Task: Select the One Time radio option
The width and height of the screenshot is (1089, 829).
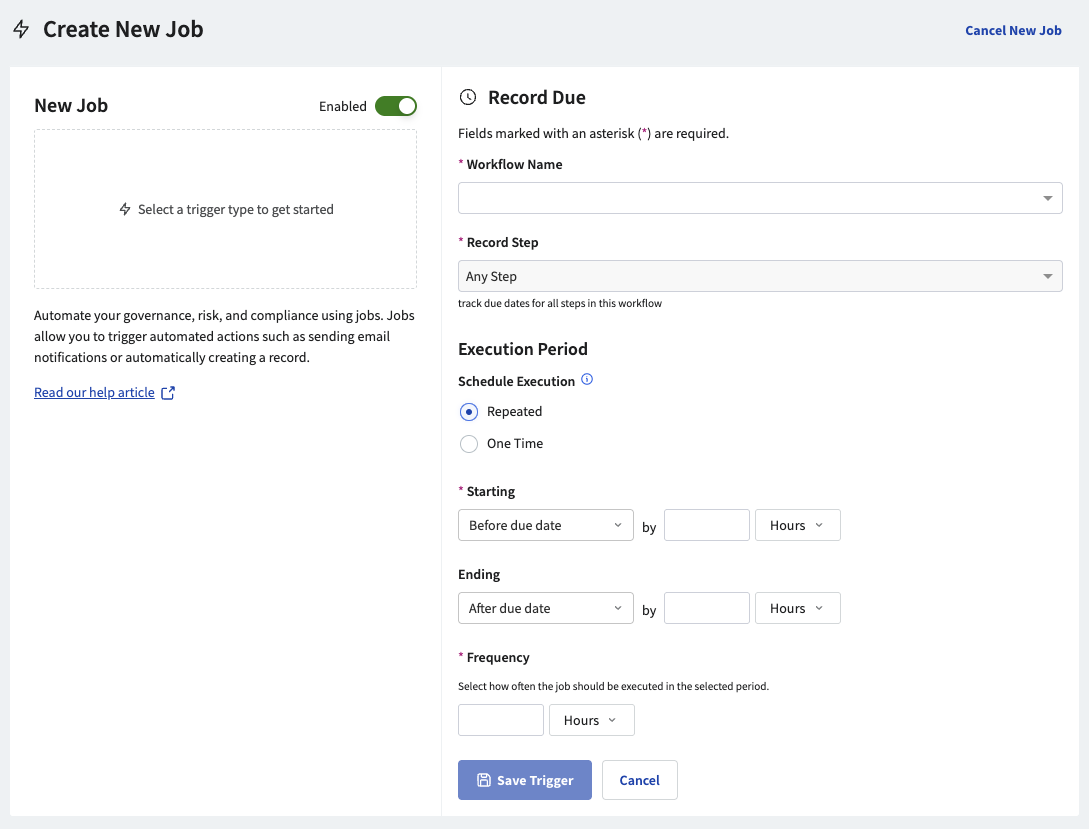Action: click(469, 444)
